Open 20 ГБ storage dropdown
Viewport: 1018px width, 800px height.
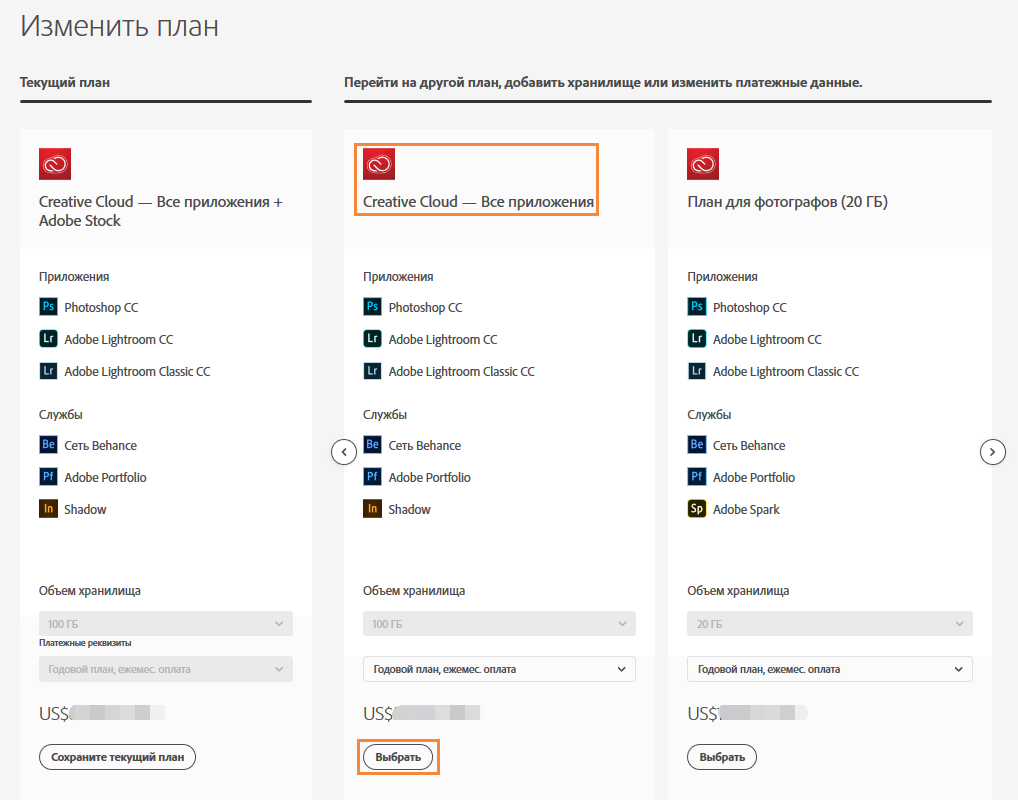point(830,624)
